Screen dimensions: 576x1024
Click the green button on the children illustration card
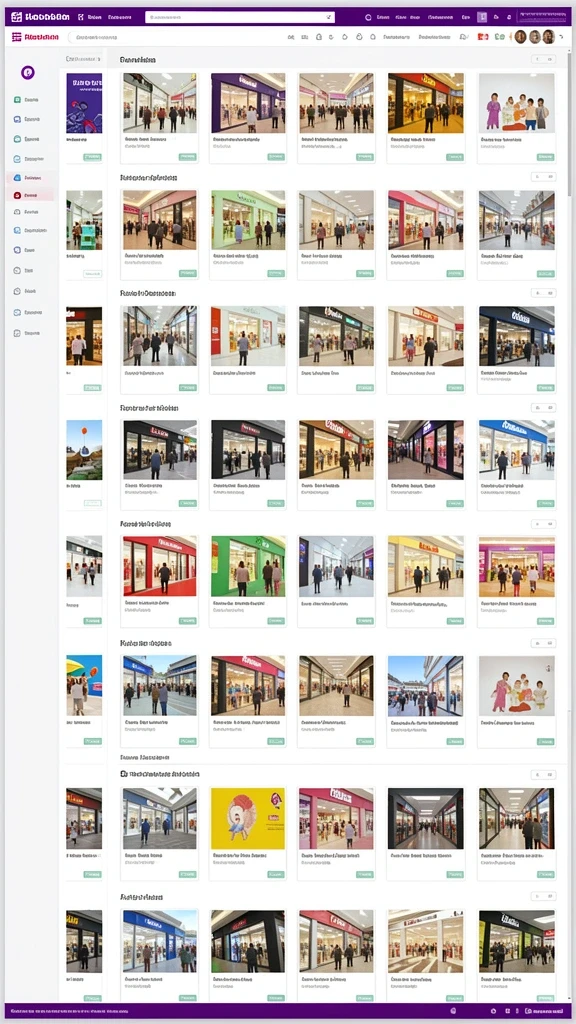pos(545,157)
